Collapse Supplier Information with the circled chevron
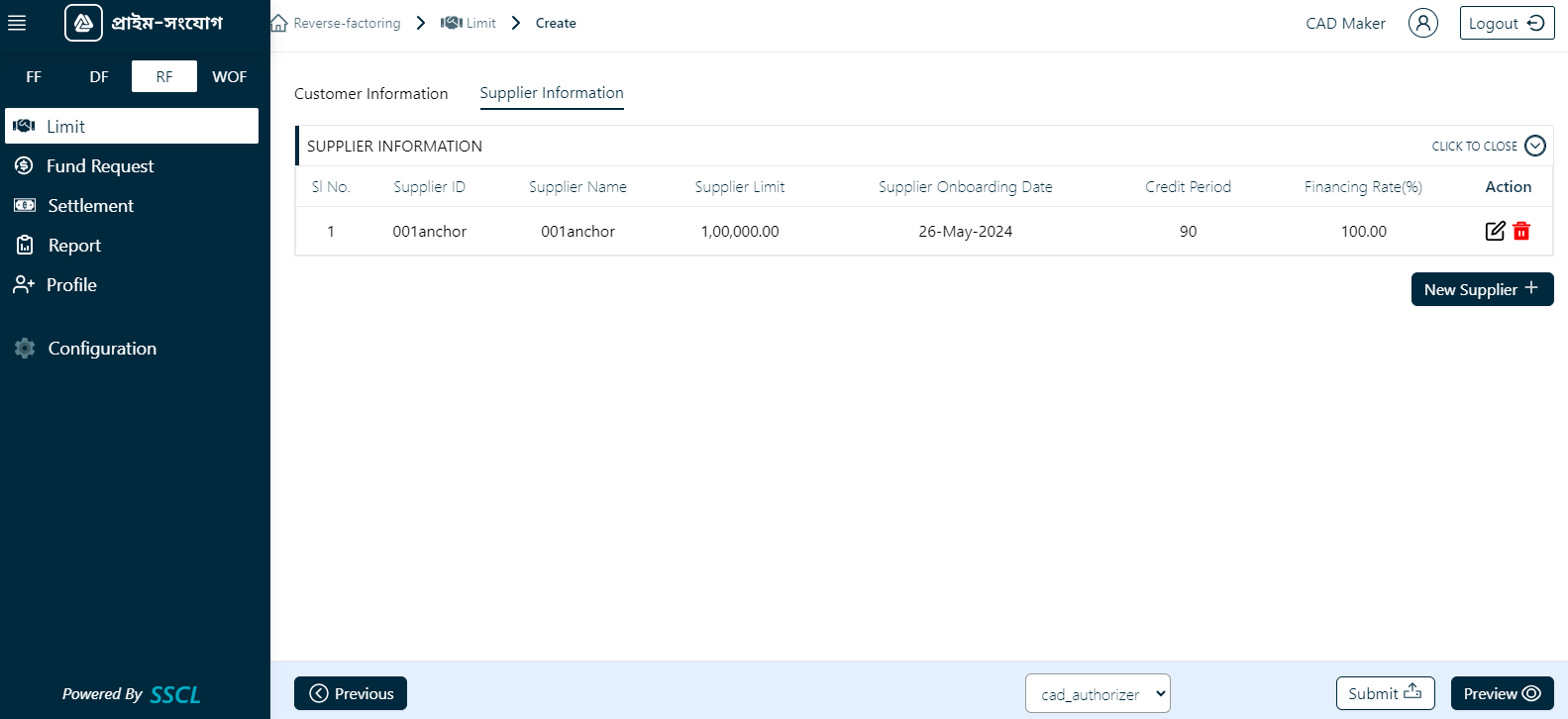Image resolution: width=1568 pixels, height=719 pixels. click(1535, 146)
